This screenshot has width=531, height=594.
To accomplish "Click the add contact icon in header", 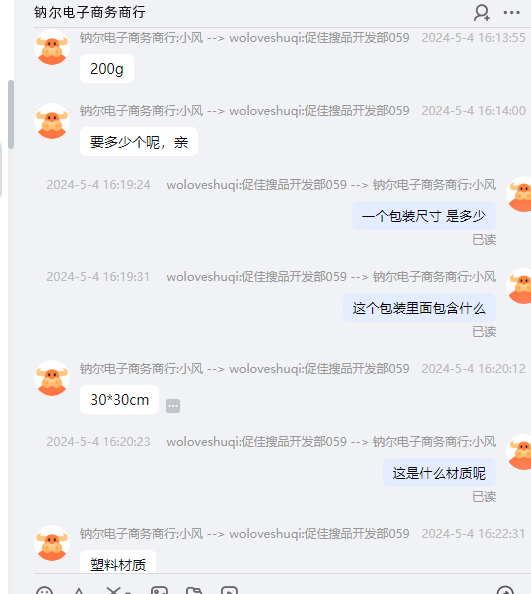I will (482, 13).
